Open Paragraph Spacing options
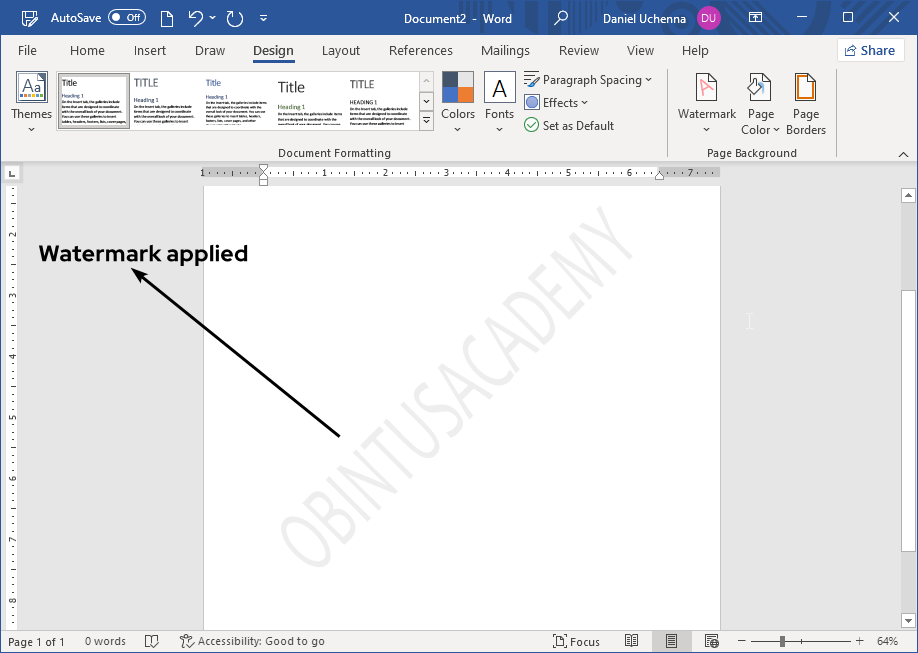This screenshot has height=653, width=918. (x=588, y=79)
